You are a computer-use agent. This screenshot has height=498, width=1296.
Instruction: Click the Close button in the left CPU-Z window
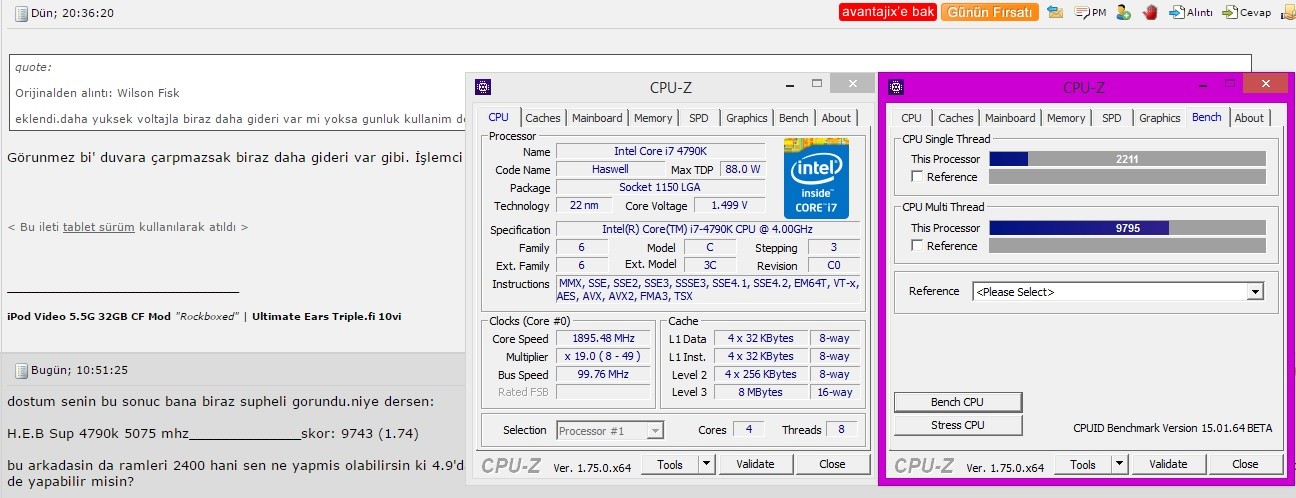point(832,464)
